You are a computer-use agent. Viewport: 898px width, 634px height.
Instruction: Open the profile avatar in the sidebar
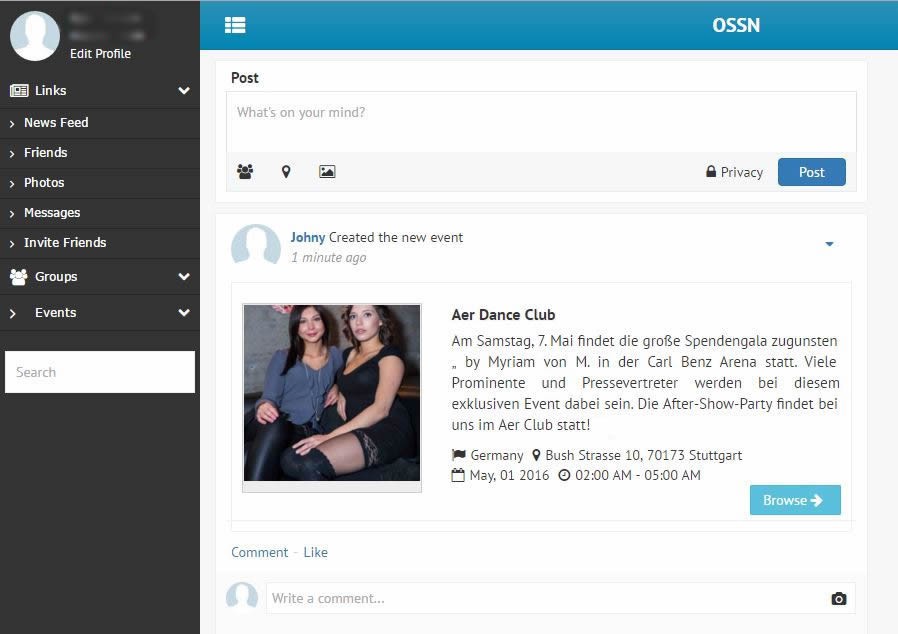click(x=35, y=36)
